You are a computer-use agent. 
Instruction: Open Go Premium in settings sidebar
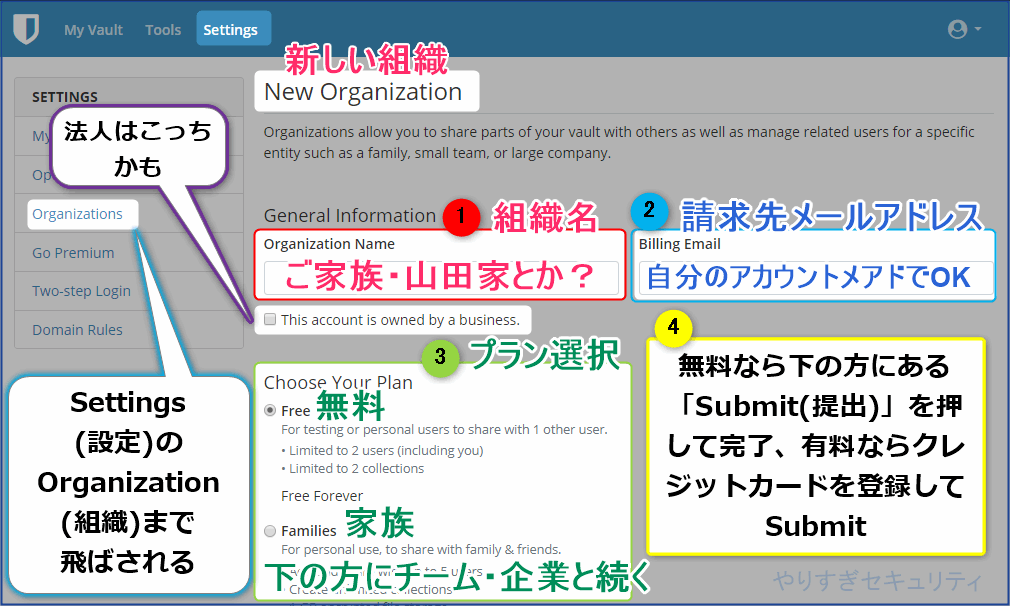[x=73, y=252]
